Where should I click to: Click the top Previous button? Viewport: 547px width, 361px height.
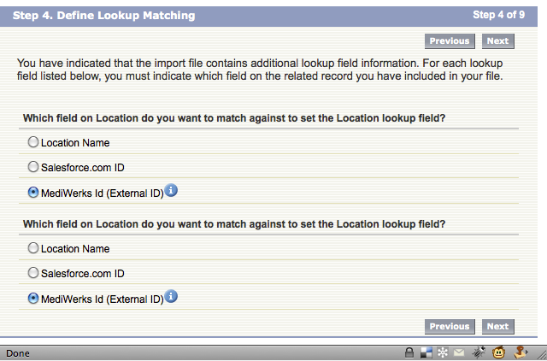click(450, 41)
